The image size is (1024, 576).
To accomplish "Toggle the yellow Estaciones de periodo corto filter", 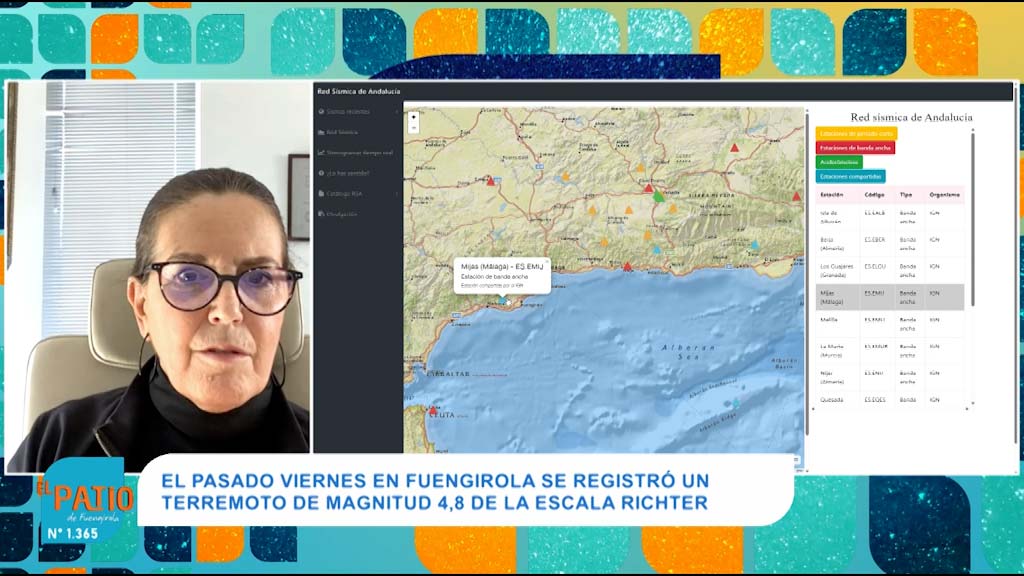I will [858, 133].
